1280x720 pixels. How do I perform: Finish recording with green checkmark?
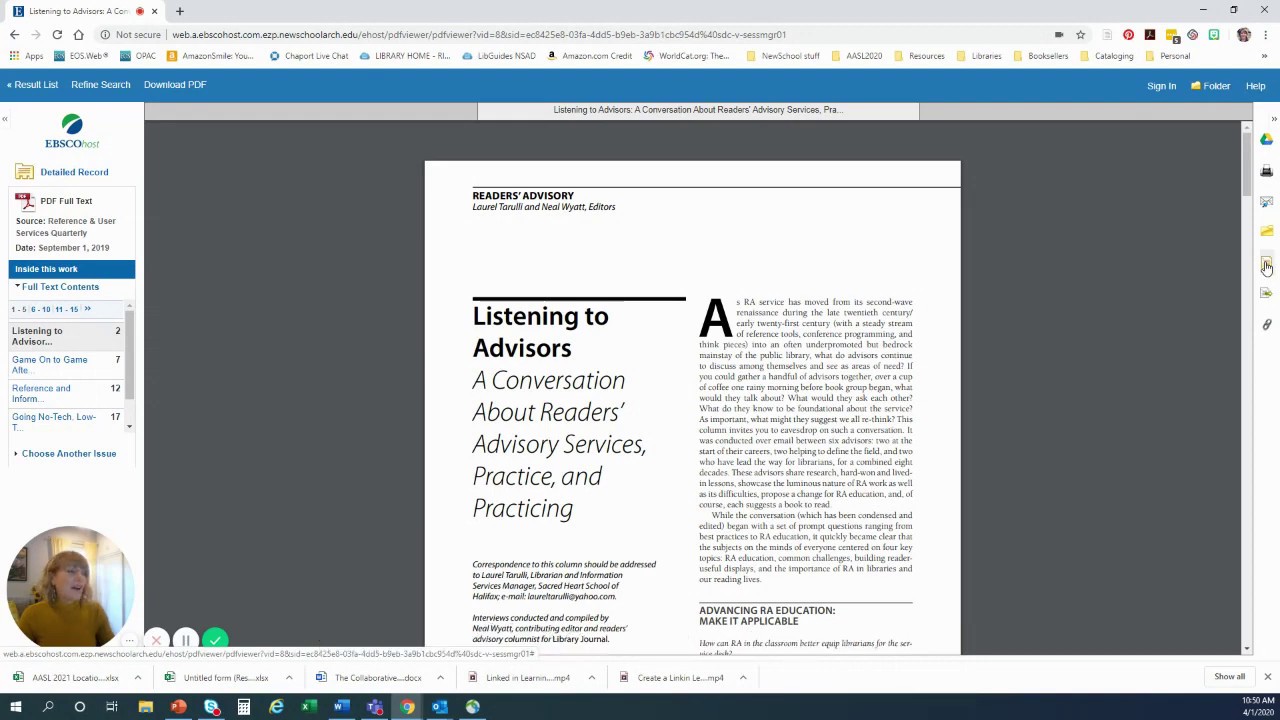point(215,639)
